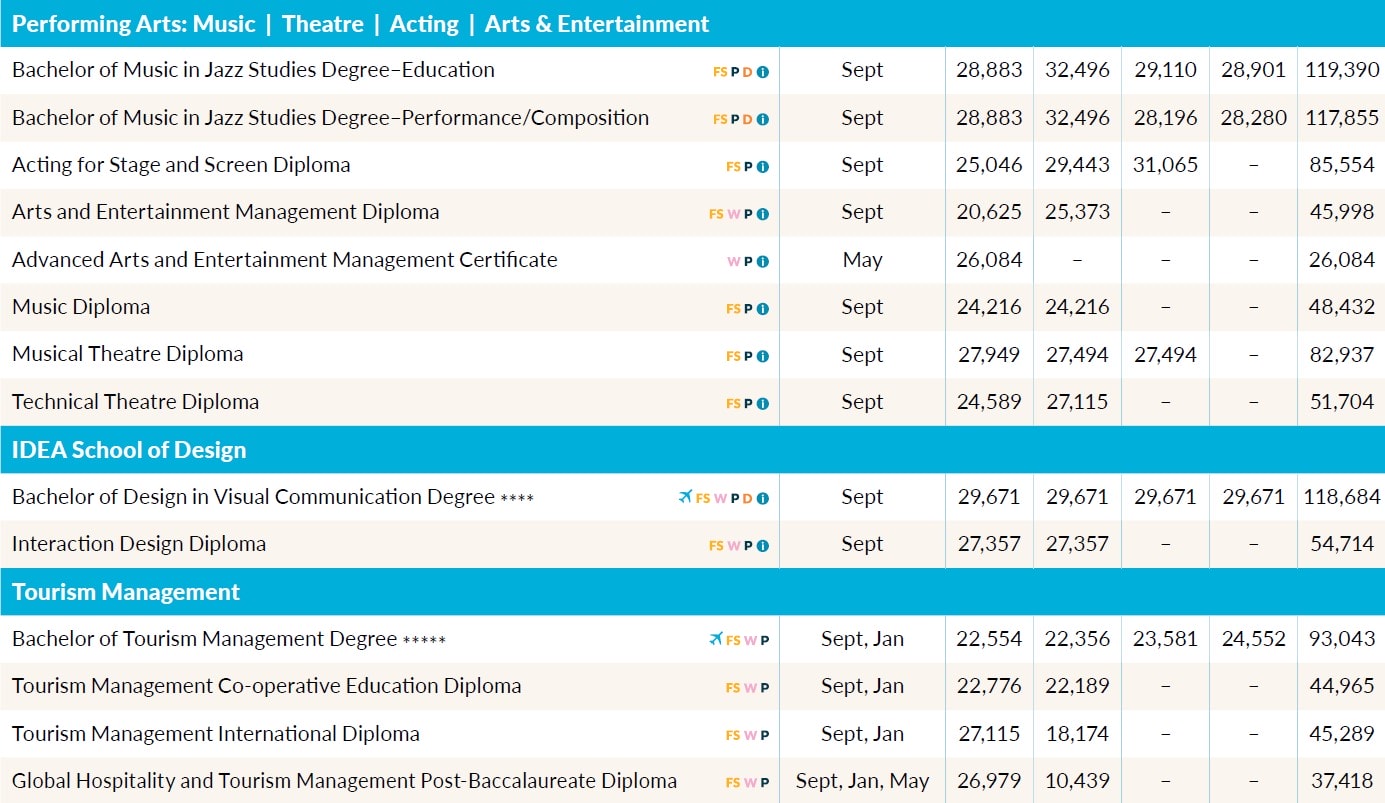Open Arts and Entertainment Management Diploma program name

pyautogui.click(x=225, y=212)
